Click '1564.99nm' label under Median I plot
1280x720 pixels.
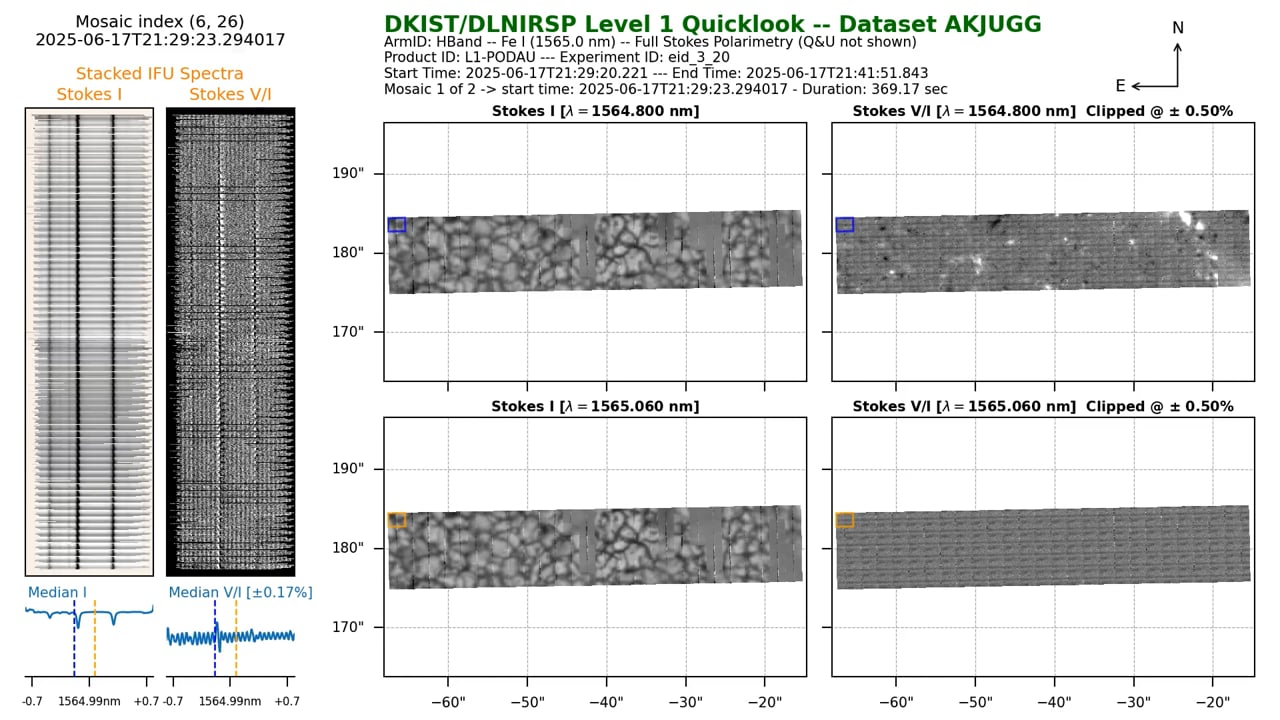click(89, 702)
